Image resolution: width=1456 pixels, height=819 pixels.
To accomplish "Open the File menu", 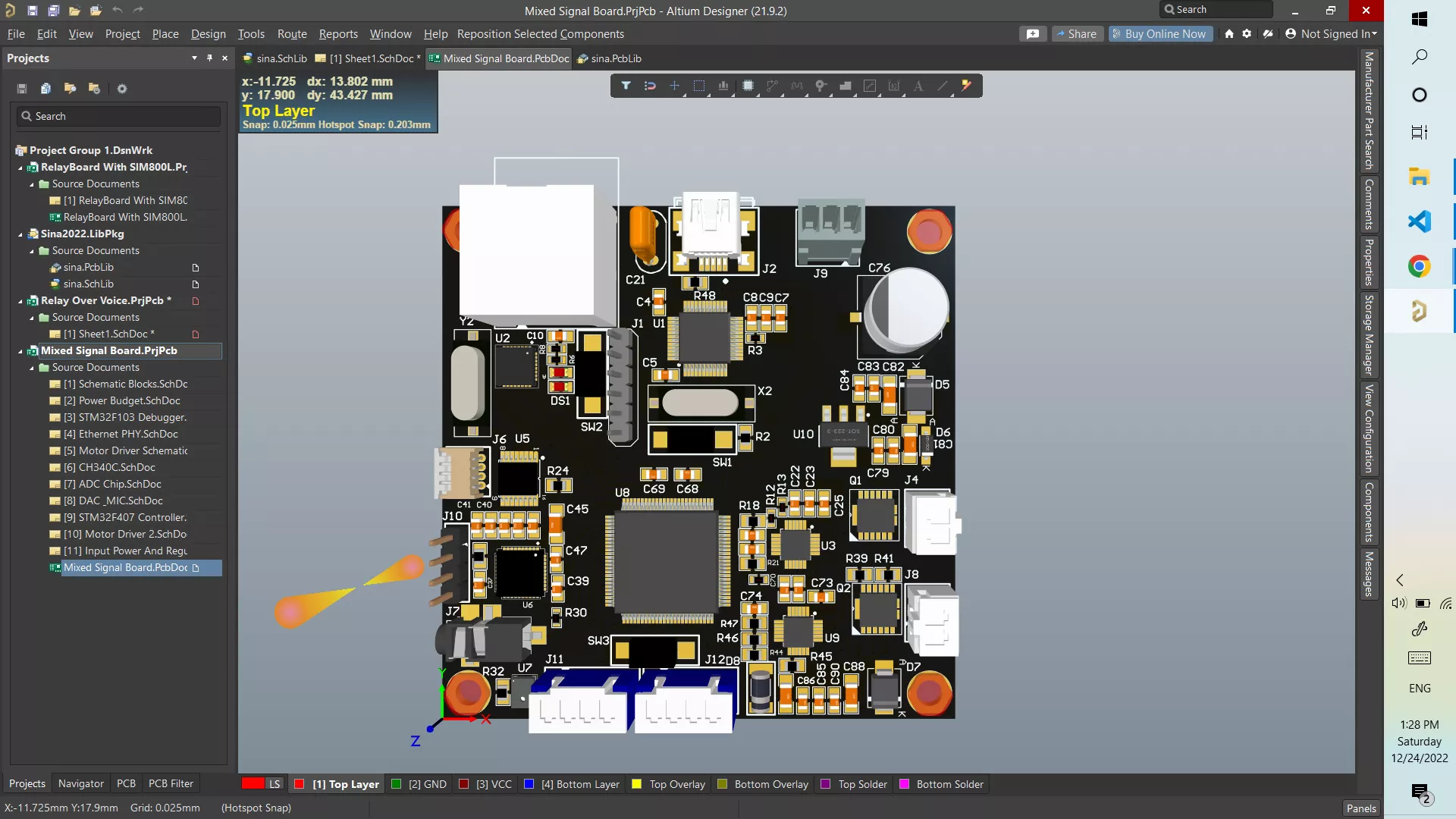I will (x=16, y=34).
